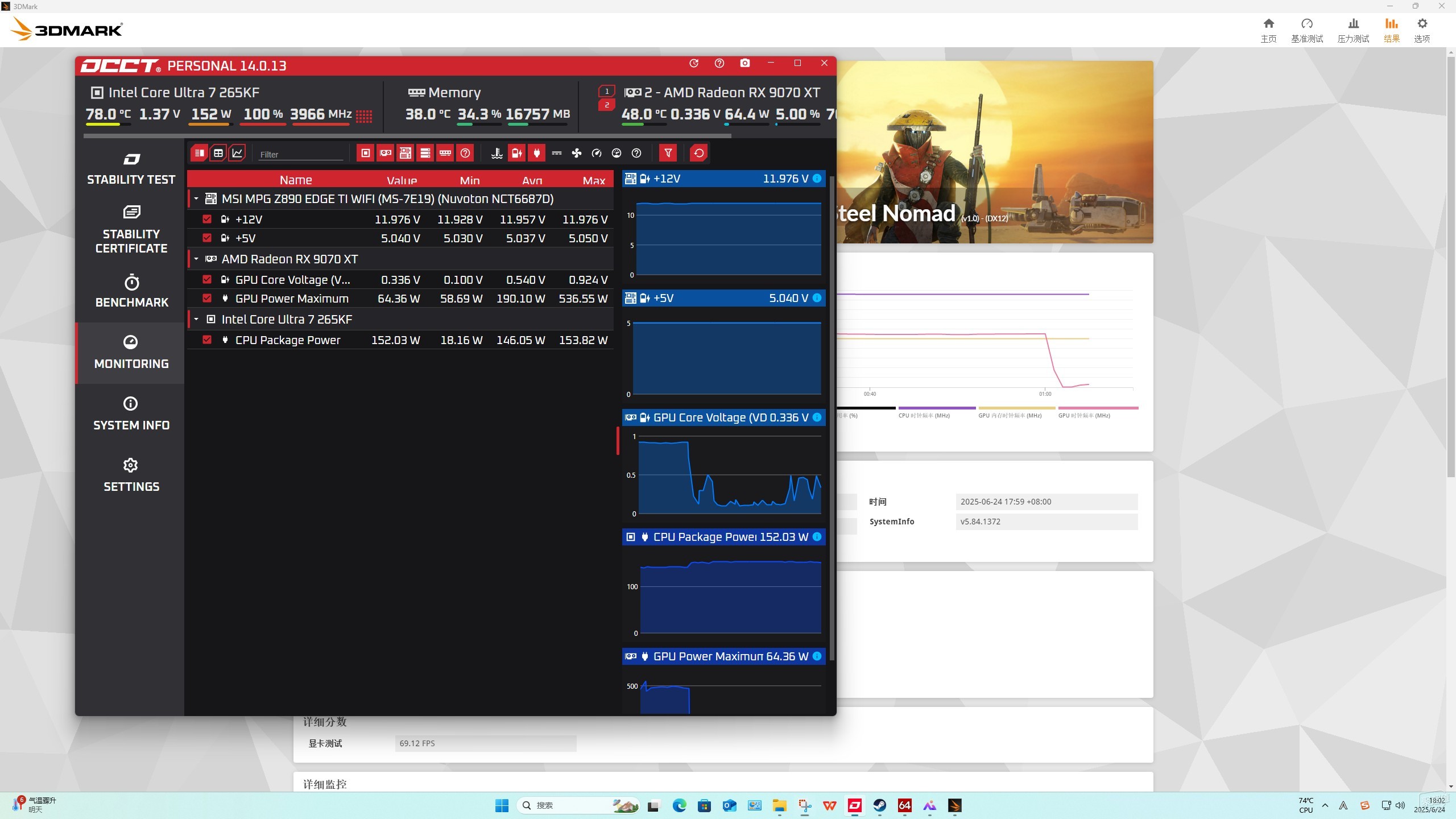Toggle the motherboard sensor filter icon
The width and height of the screenshot is (1456, 819).
pyautogui.click(x=406, y=153)
